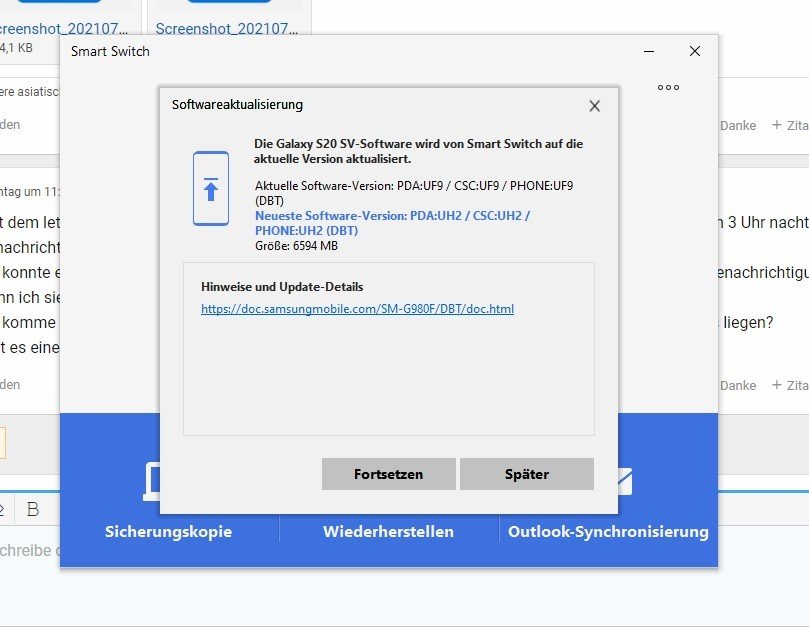This screenshot has height=632, width=809.
Task: Minimize the Smart Switch window
Action: tap(649, 51)
